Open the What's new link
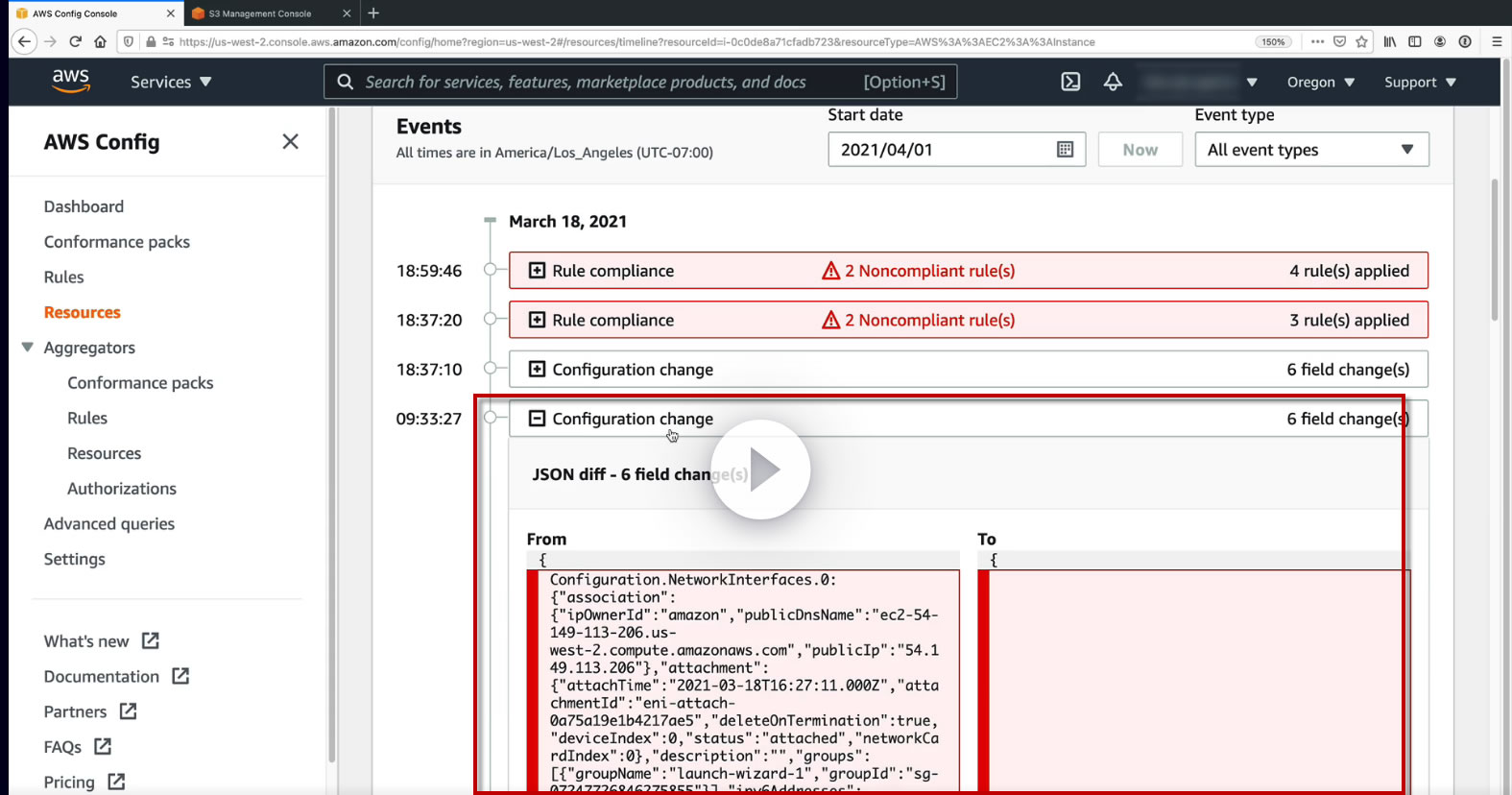Viewport: 1512px width, 795px height. point(86,641)
